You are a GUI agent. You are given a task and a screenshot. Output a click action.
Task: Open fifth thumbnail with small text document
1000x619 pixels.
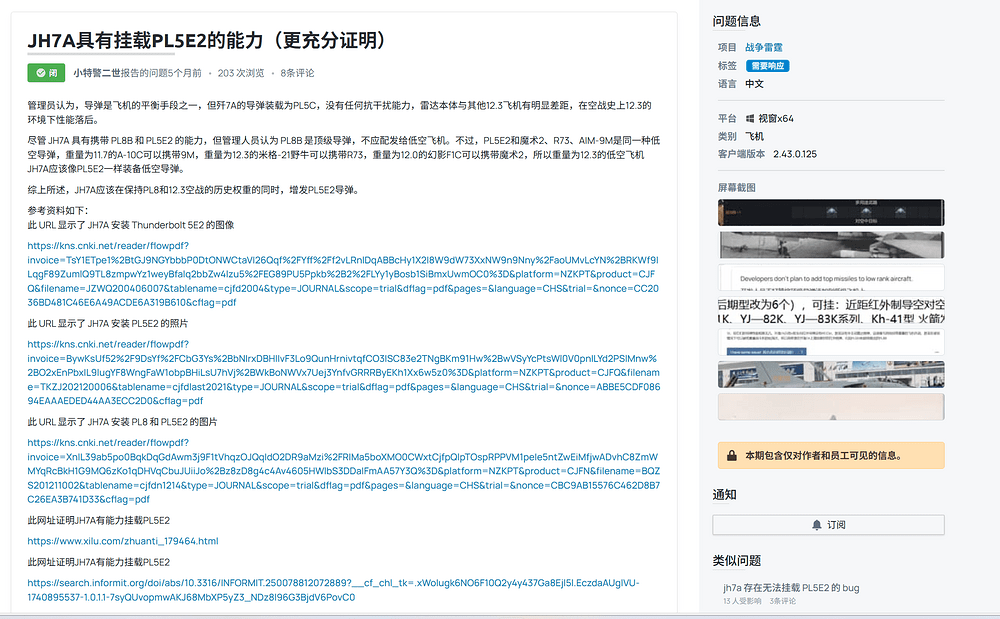[831, 342]
